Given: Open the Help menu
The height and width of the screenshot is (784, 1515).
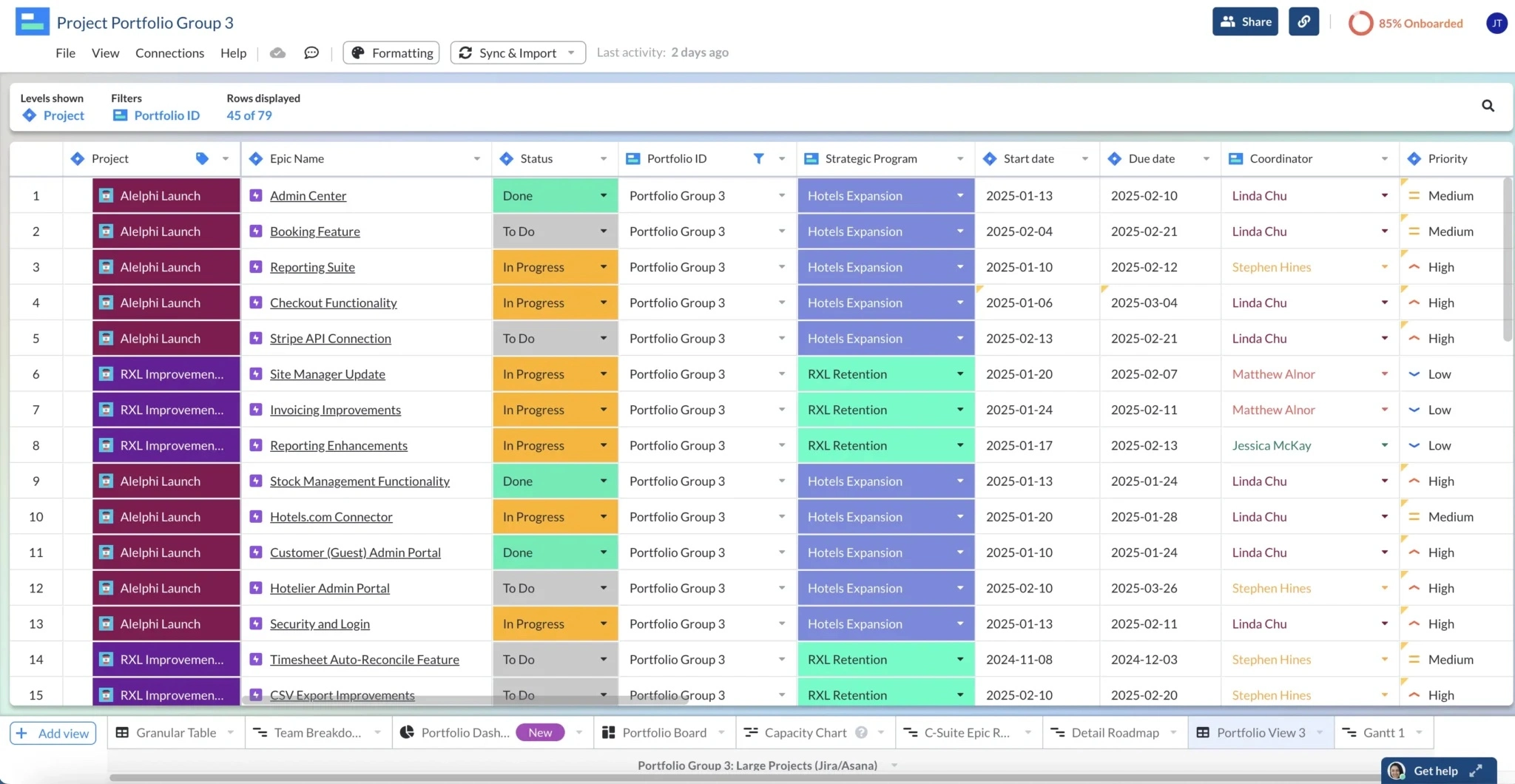Looking at the screenshot, I should coord(233,53).
